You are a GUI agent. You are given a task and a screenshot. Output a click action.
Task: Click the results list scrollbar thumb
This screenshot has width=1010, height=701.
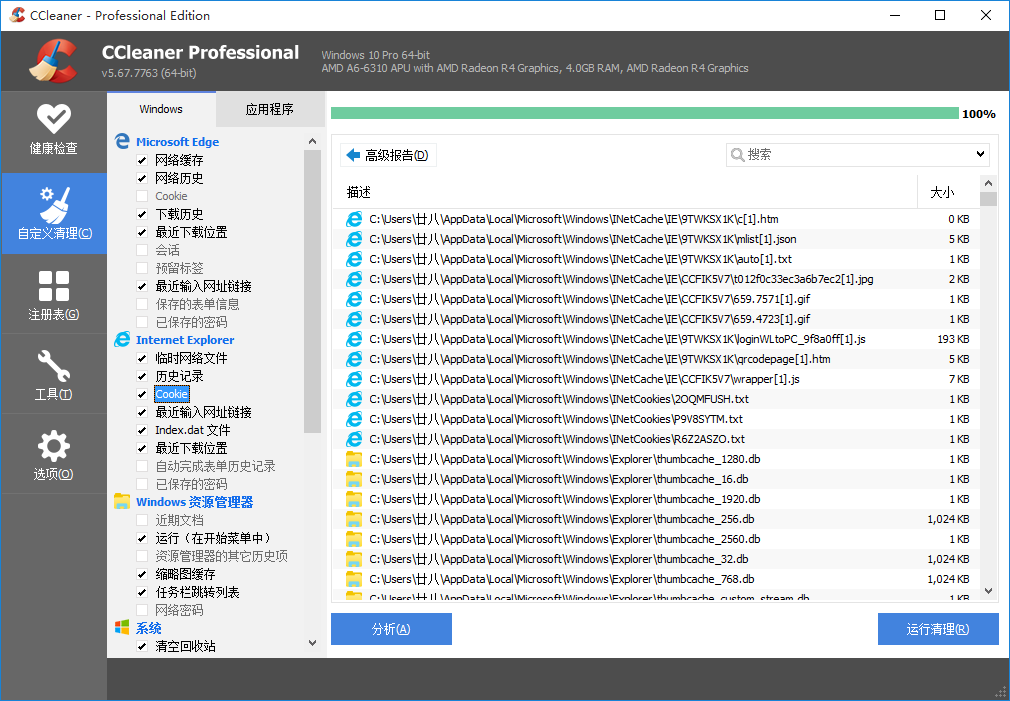pos(989,199)
